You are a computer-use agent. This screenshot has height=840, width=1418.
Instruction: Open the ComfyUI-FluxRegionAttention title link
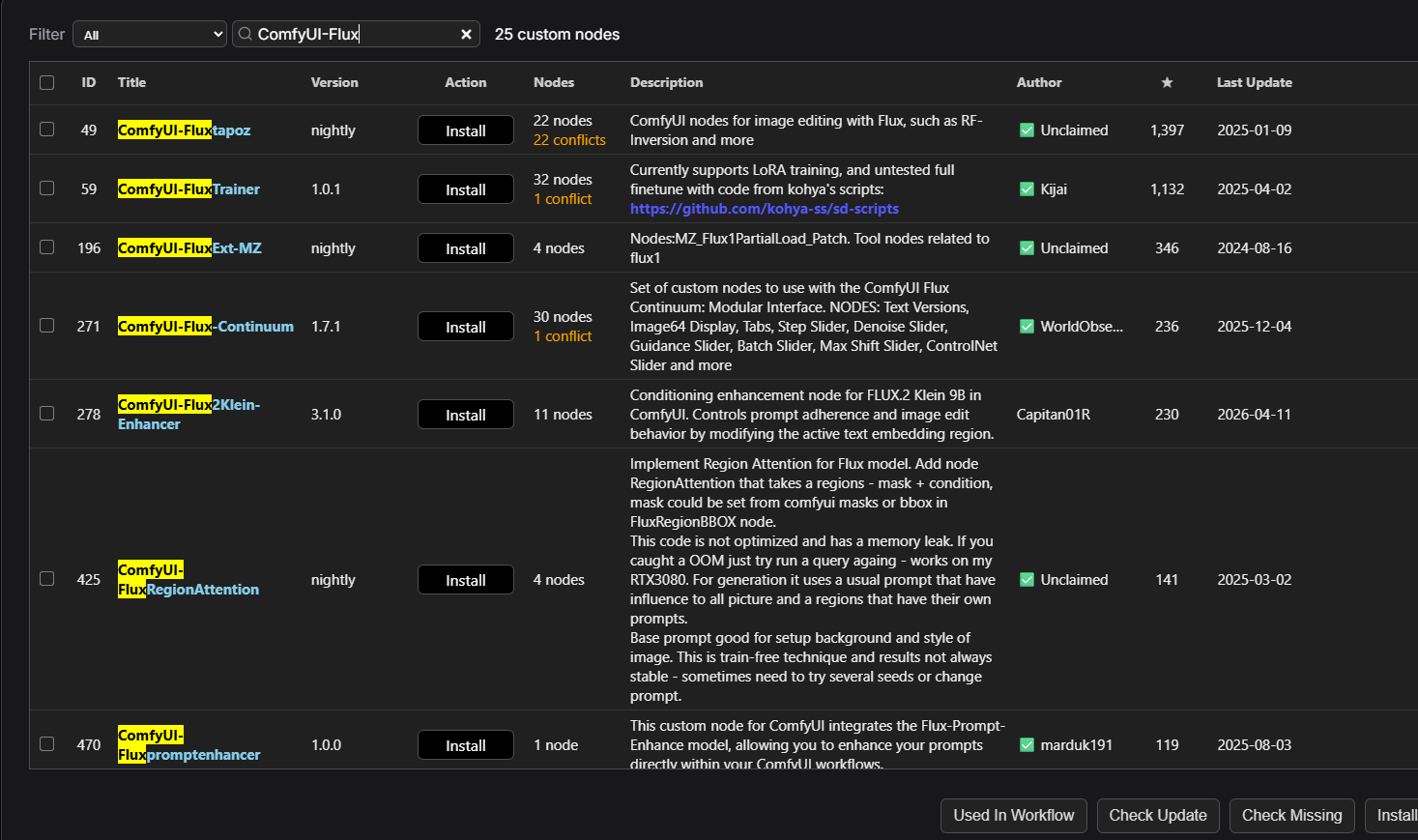(x=188, y=580)
